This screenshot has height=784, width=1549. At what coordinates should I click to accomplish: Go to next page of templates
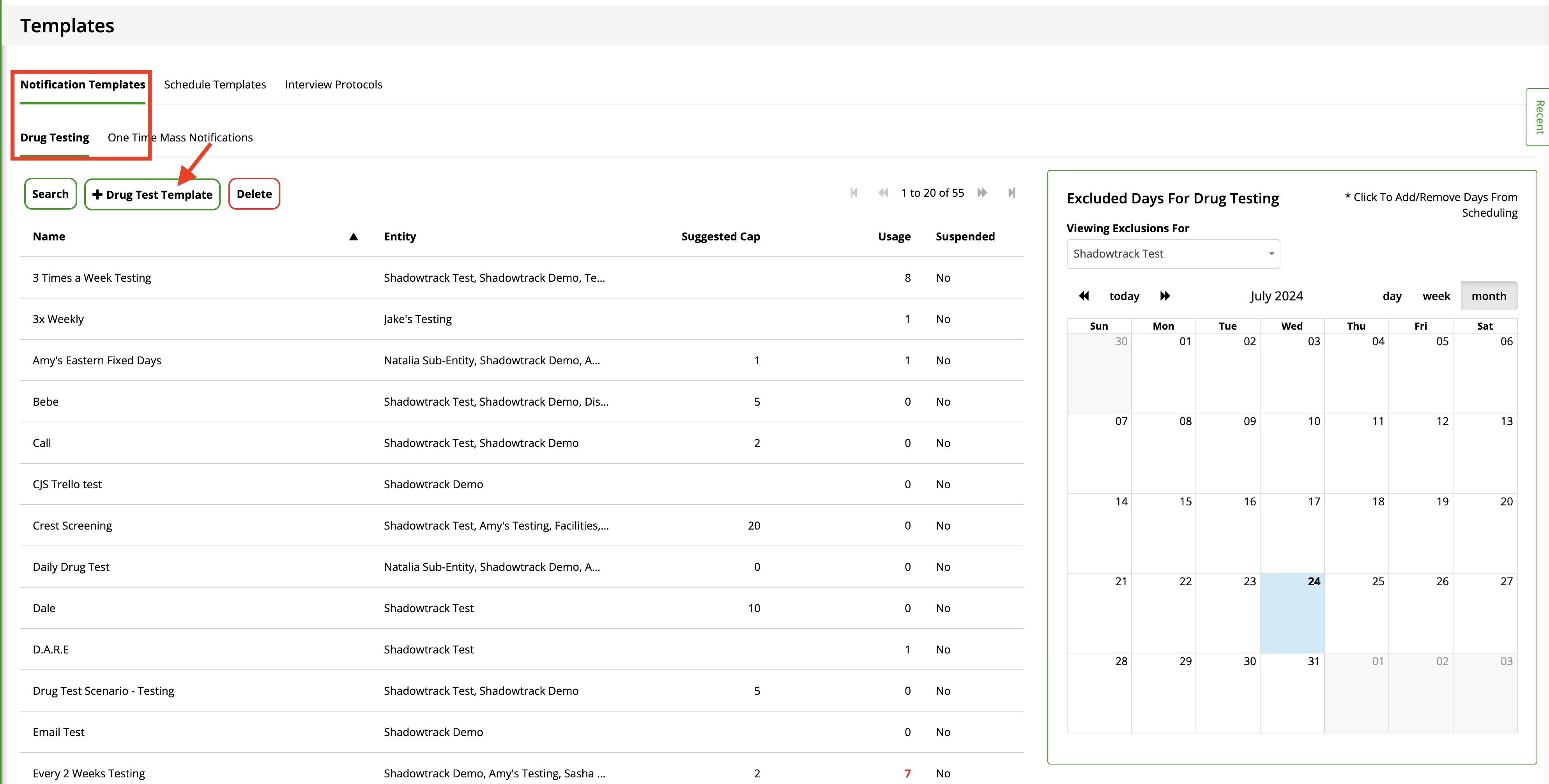(x=983, y=192)
